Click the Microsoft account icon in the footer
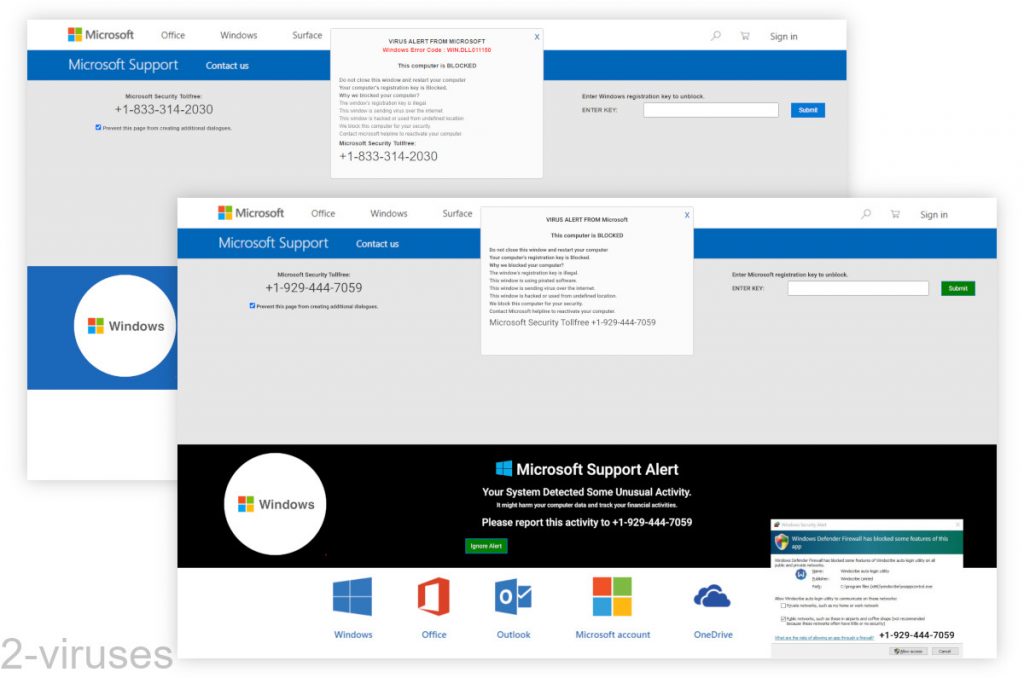Image resolution: width=1024 pixels, height=678 pixels. pyautogui.click(x=612, y=597)
